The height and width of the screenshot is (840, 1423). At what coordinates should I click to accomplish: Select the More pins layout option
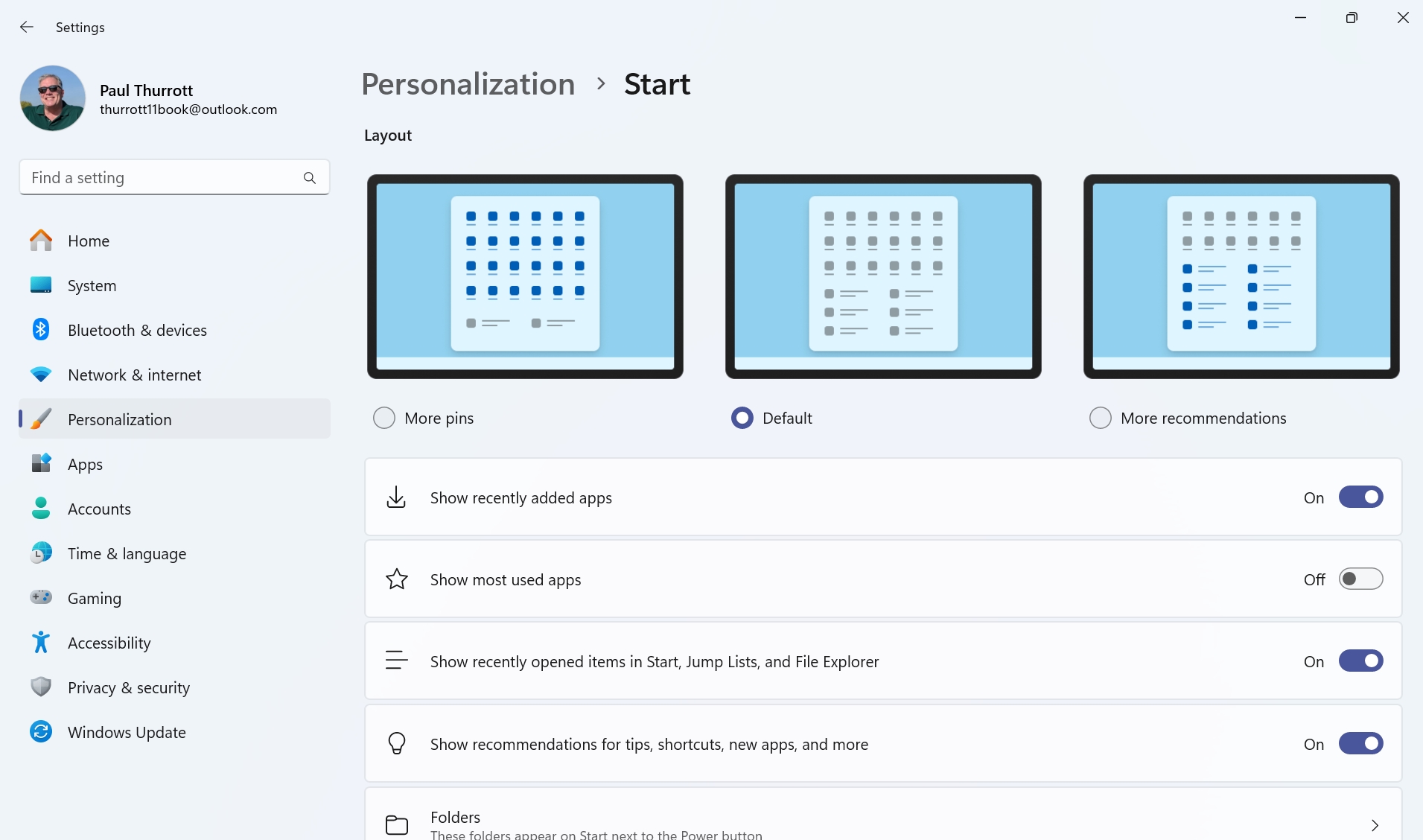[x=384, y=418]
